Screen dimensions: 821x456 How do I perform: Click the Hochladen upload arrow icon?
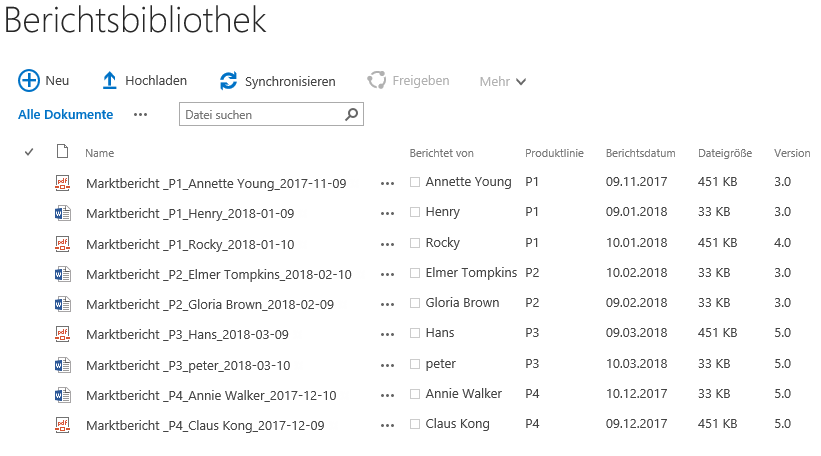pos(109,81)
